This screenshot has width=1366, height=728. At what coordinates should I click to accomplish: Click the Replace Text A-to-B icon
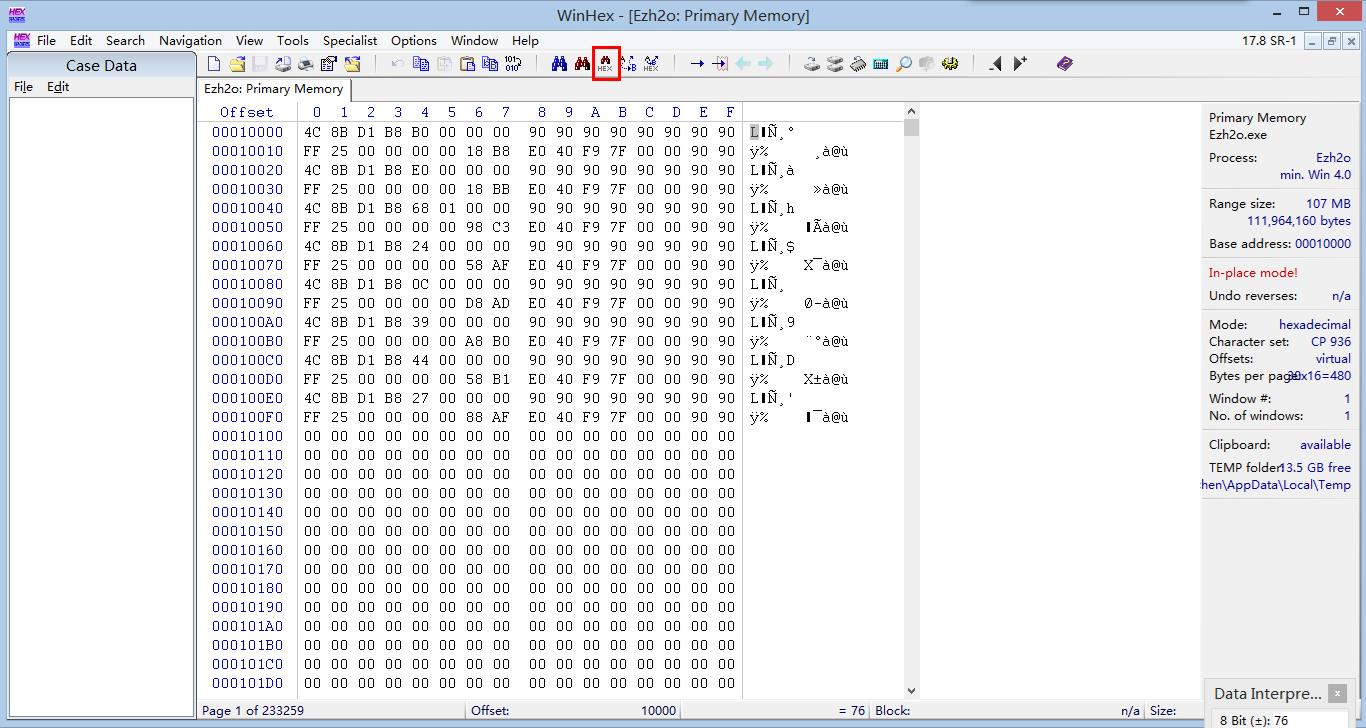pos(628,64)
